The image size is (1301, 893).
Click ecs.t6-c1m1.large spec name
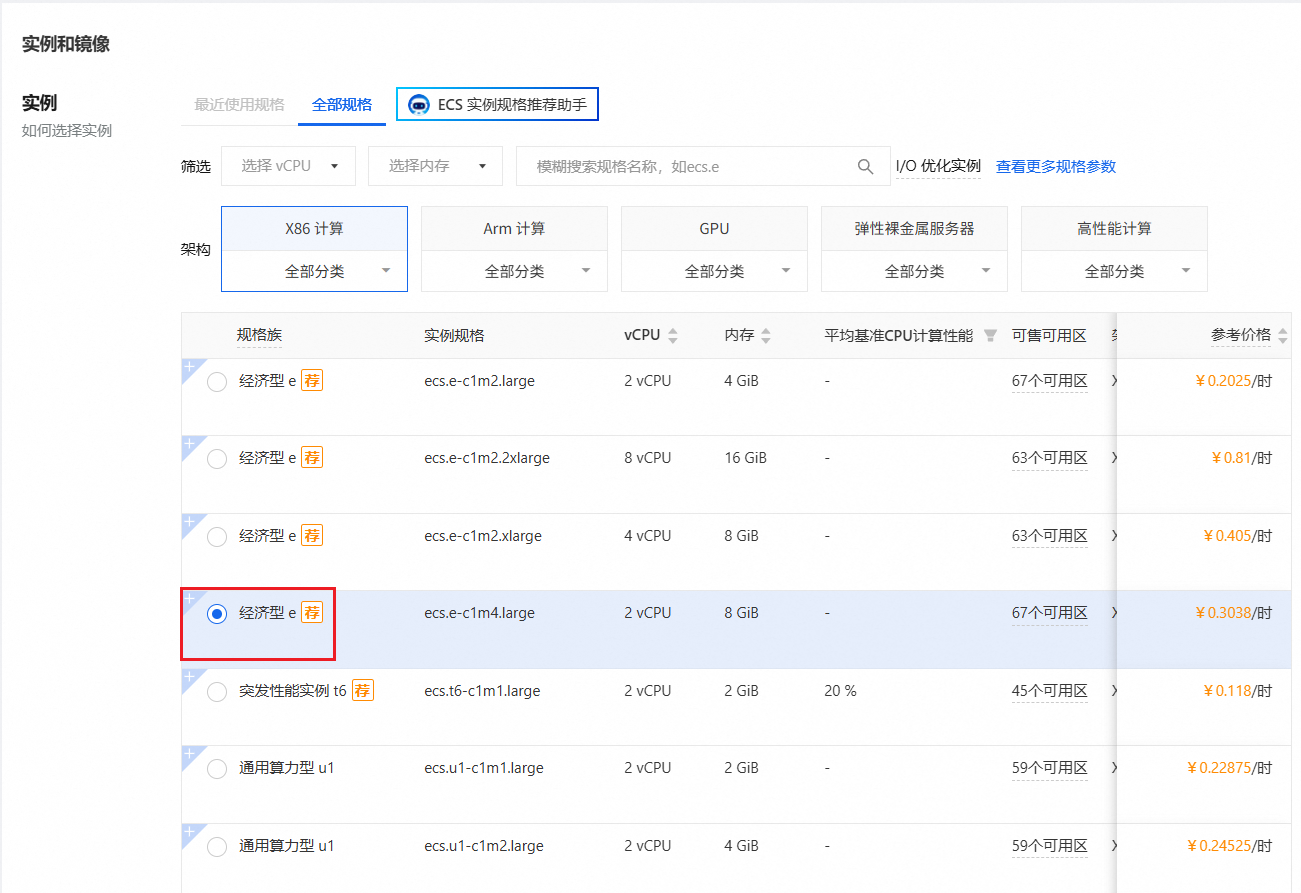tap(482, 691)
